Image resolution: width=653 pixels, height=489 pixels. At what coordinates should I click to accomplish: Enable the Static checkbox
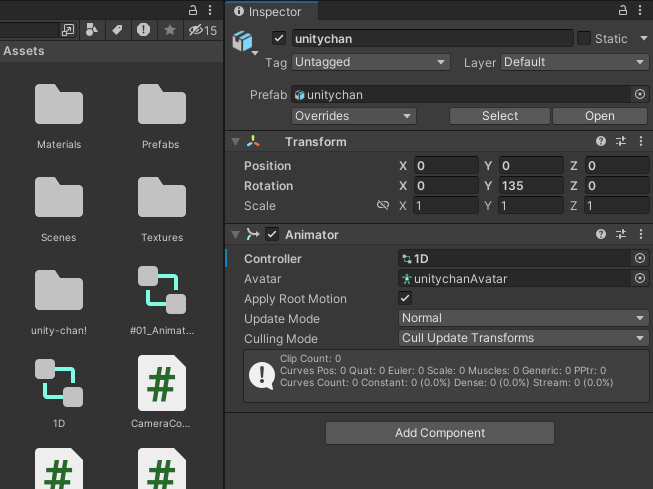pyautogui.click(x=584, y=38)
